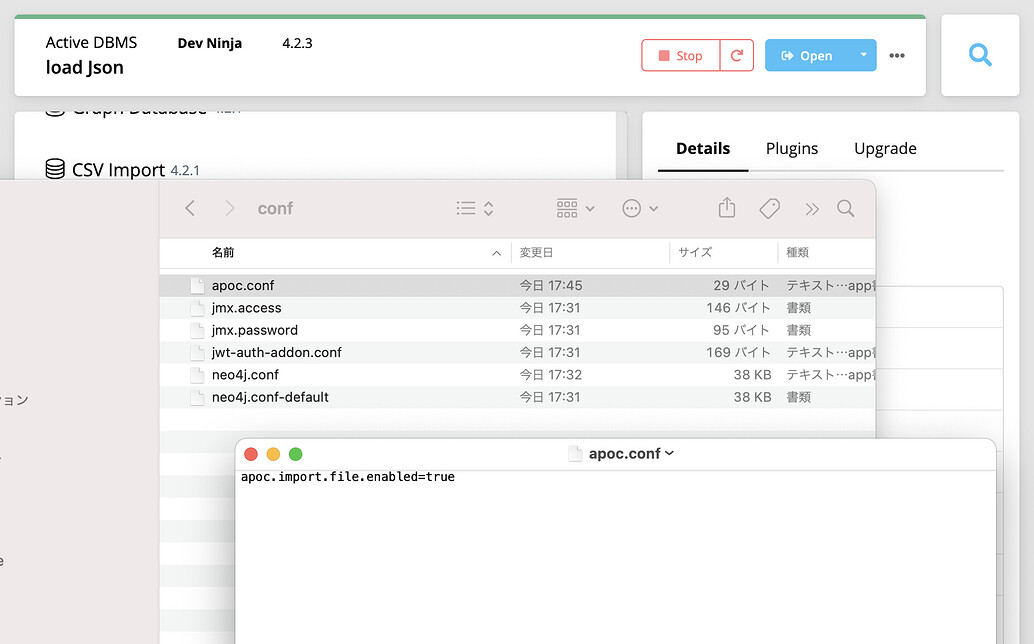1034x644 pixels.
Task: Click the Finder back navigation arrow
Action: (190, 208)
